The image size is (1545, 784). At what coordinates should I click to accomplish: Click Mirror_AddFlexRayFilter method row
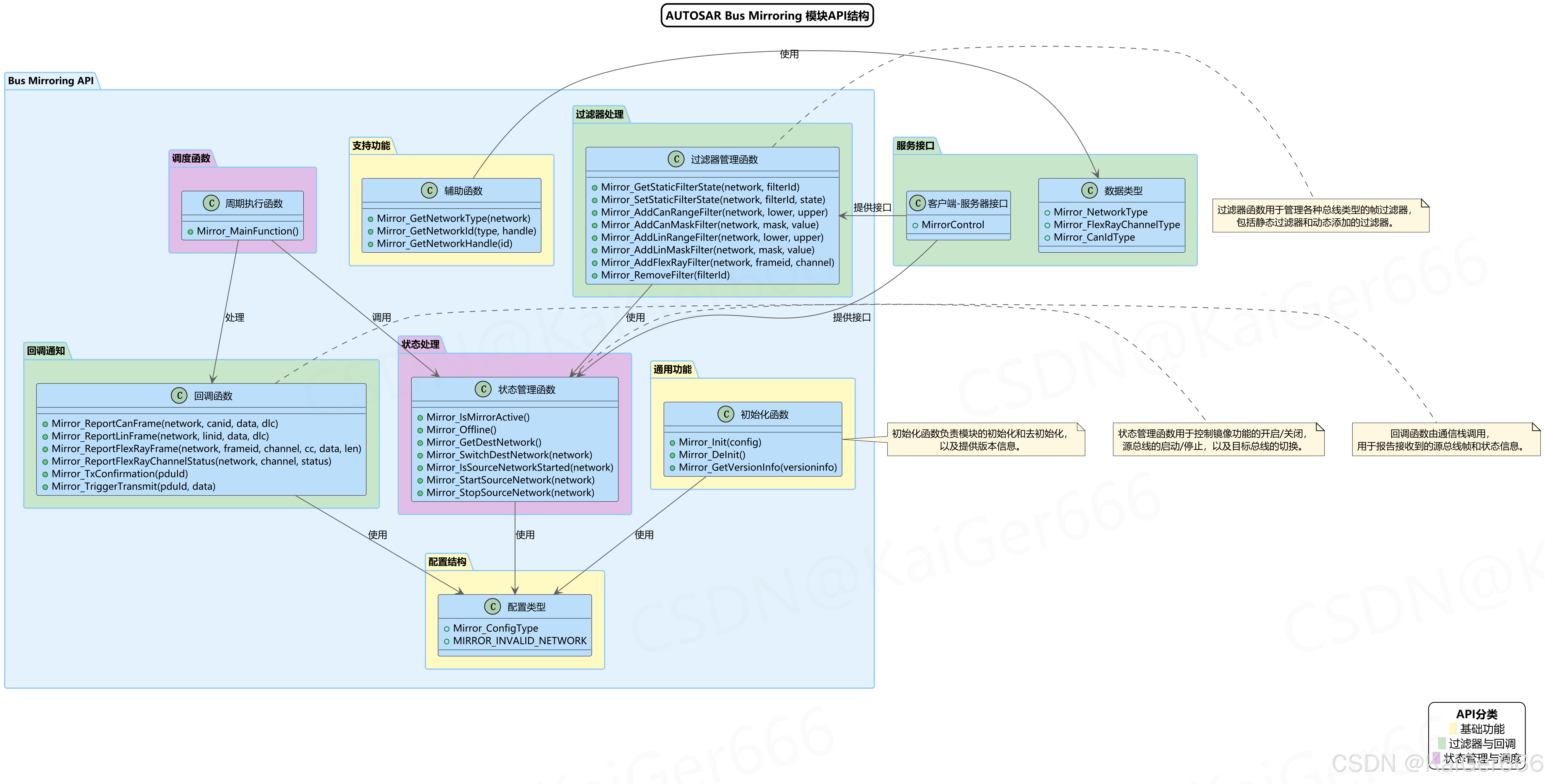click(x=713, y=263)
